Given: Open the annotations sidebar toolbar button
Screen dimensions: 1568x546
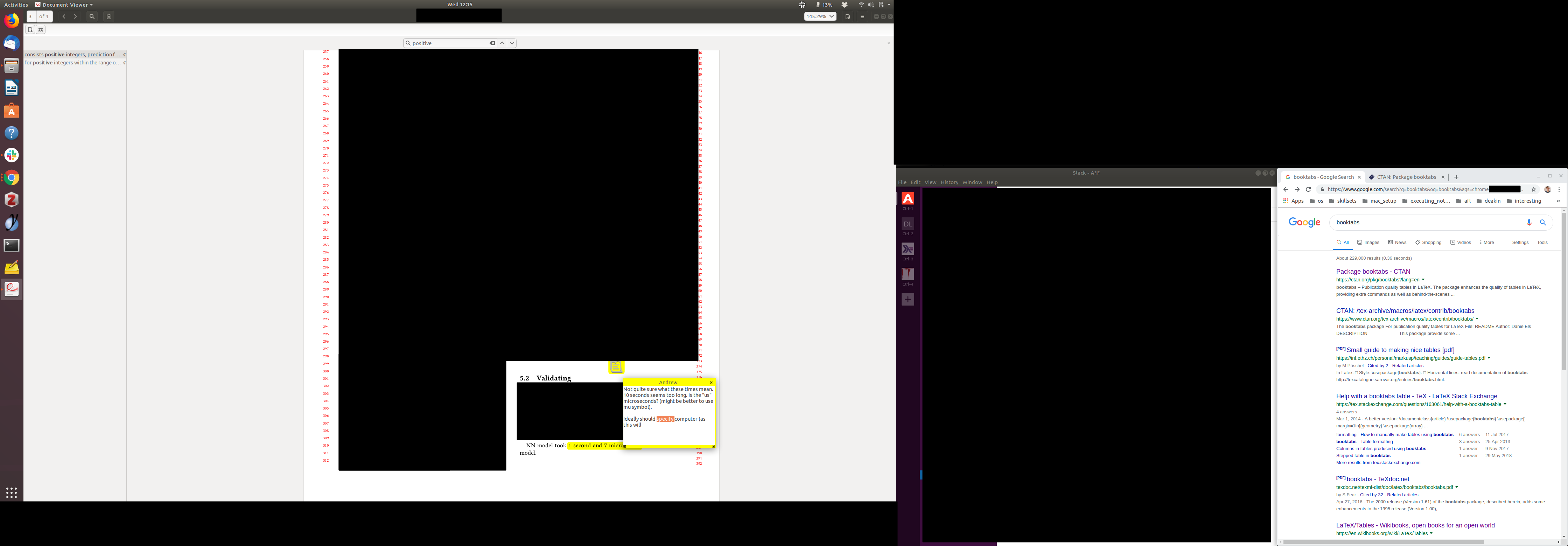Looking at the screenshot, I should tap(109, 16).
